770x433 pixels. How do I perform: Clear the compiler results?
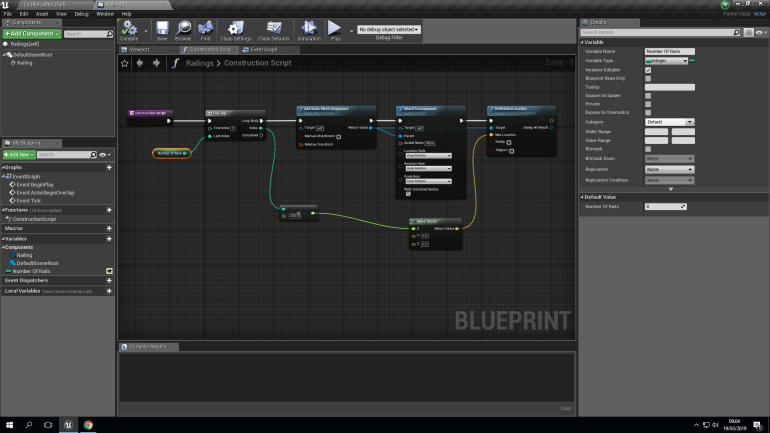[565, 408]
